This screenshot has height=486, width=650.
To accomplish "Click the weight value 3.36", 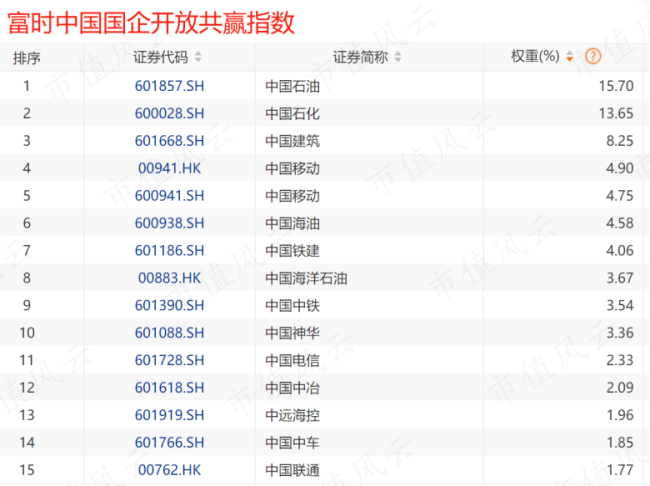I will tap(620, 333).
